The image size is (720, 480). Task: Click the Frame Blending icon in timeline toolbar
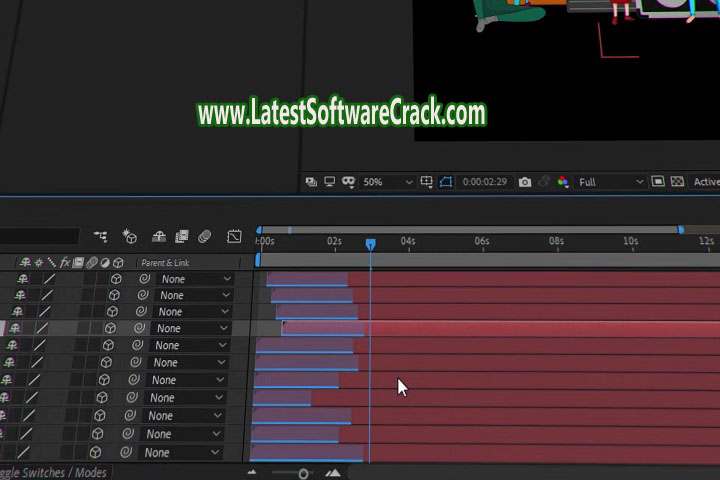(181, 237)
